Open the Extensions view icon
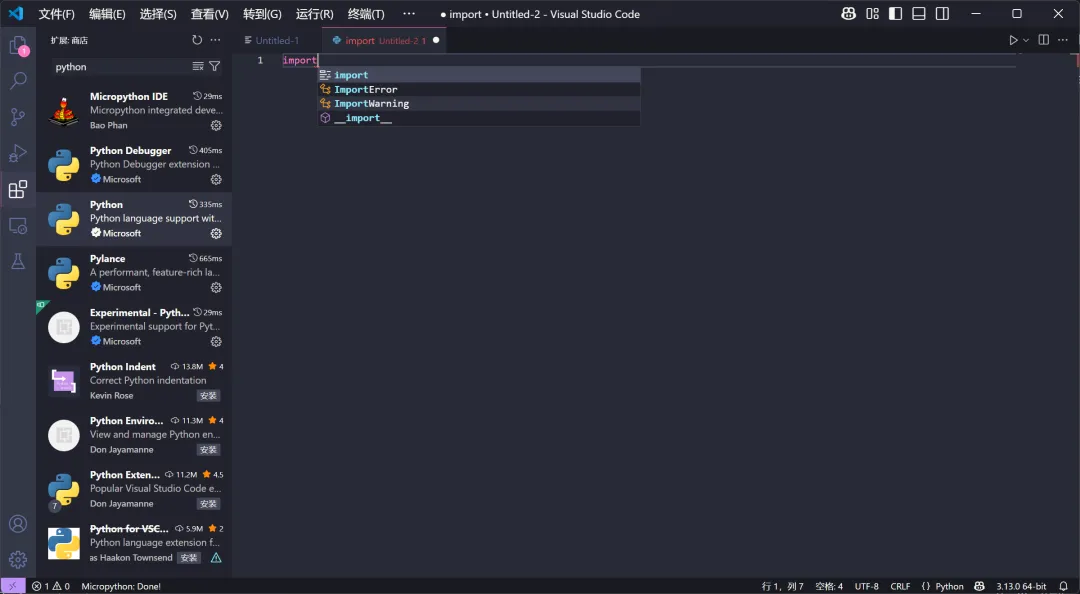The image size is (1080, 594). (x=18, y=189)
